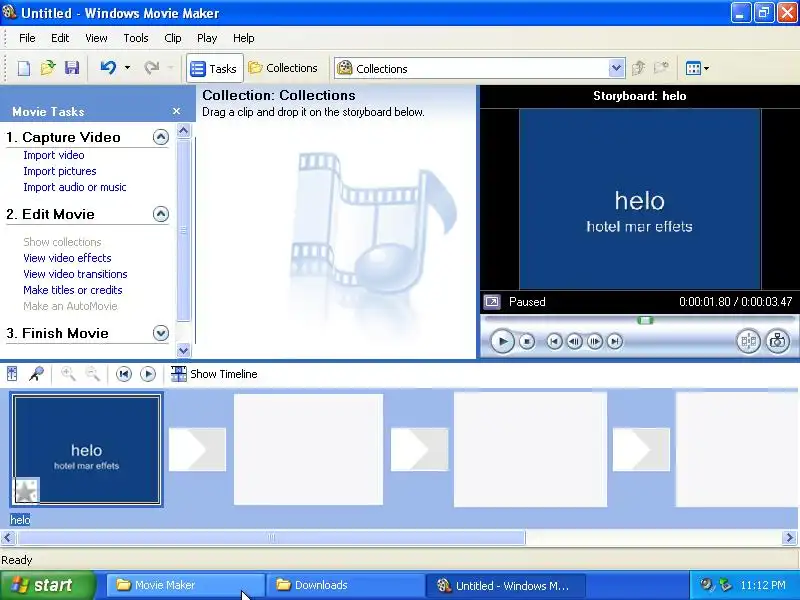Click the storyboard scroll left arrow
The height and width of the screenshot is (600, 800).
pos(8,537)
